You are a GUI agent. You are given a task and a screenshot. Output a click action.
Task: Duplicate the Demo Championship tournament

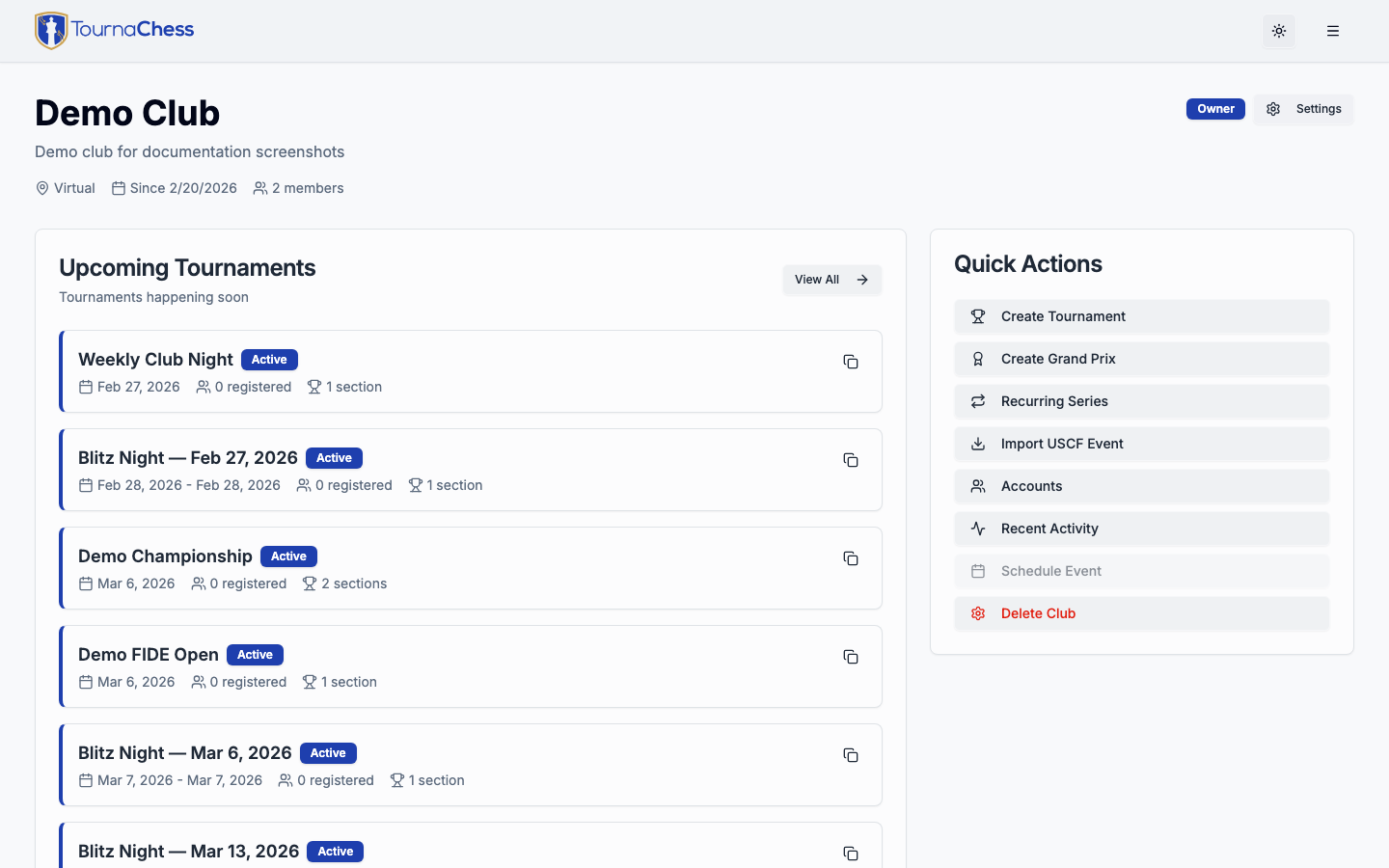(851, 558)
